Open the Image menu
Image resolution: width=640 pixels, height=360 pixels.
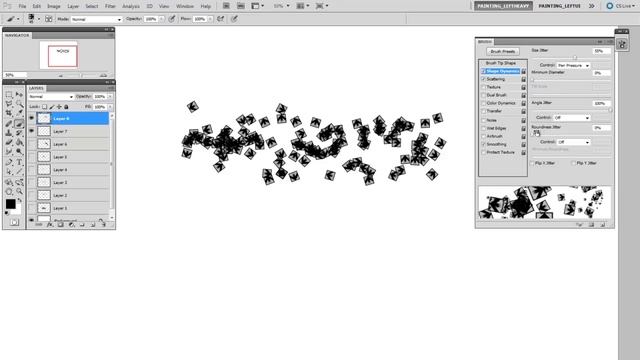pyautogui.click(x=53, y=6)
